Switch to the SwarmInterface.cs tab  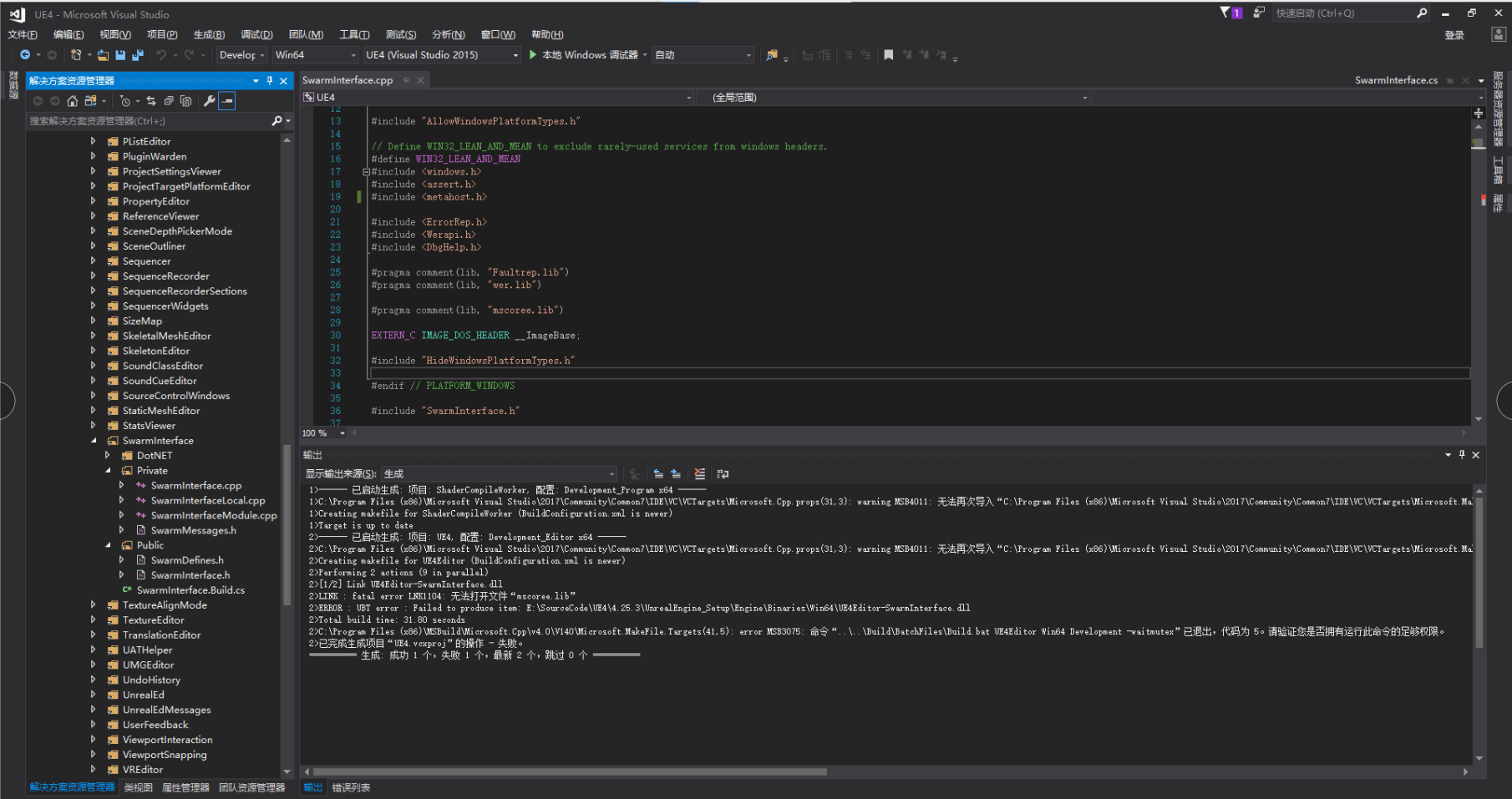pyautogui.click(x=1396, y=80)
